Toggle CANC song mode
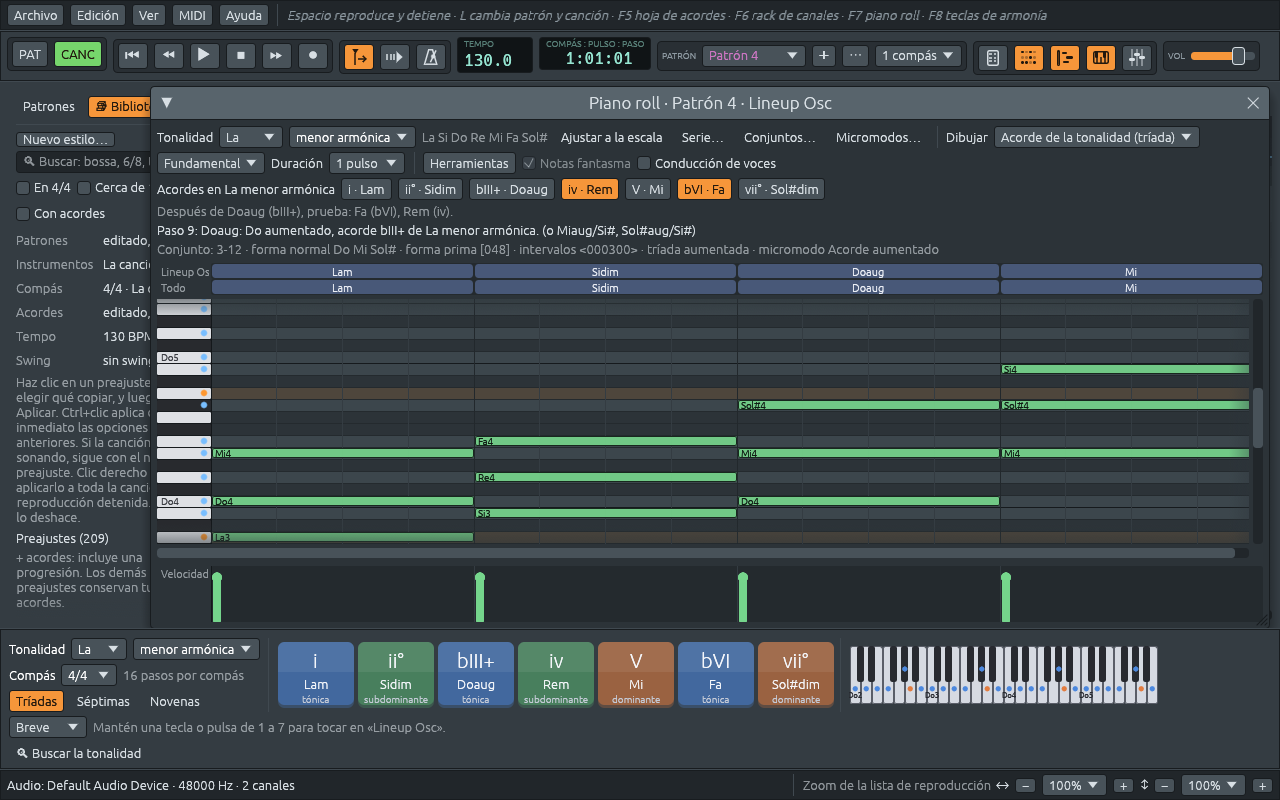This screenshot has height=800, width=1280. point(78,55)
